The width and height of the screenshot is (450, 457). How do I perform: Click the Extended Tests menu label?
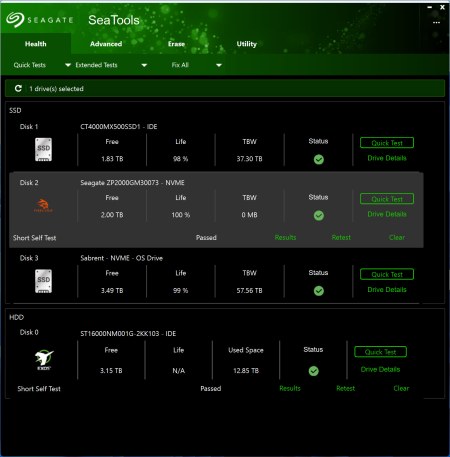[x=96, y=65]
